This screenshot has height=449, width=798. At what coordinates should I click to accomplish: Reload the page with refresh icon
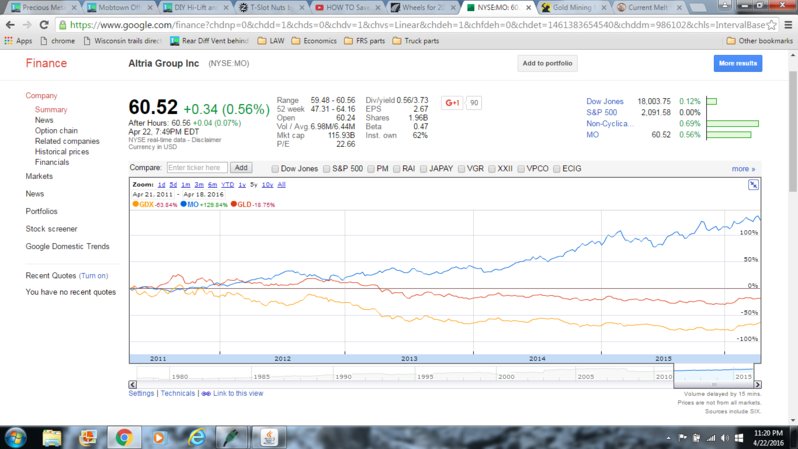pyautogui.click(x=44, y=24)
